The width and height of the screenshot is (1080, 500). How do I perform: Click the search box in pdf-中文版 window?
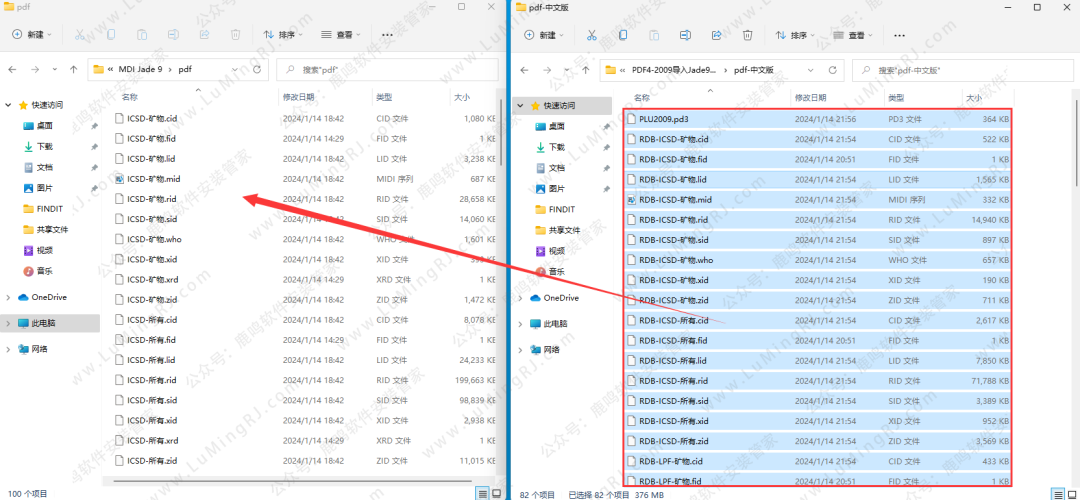click(x=960, y=71)
